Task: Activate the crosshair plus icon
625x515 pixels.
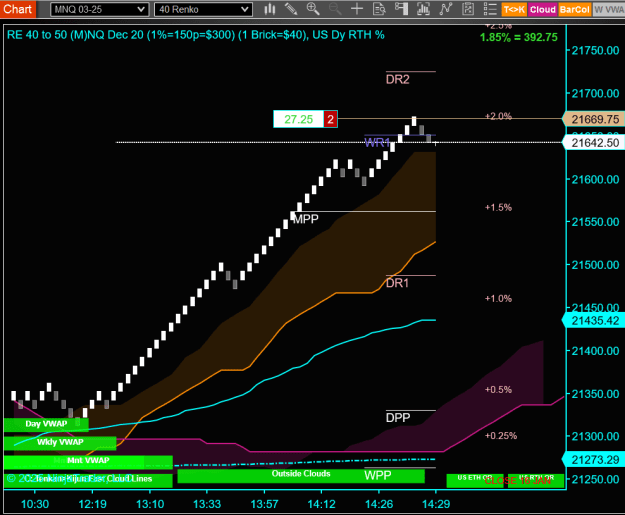Action: [357, 9]
